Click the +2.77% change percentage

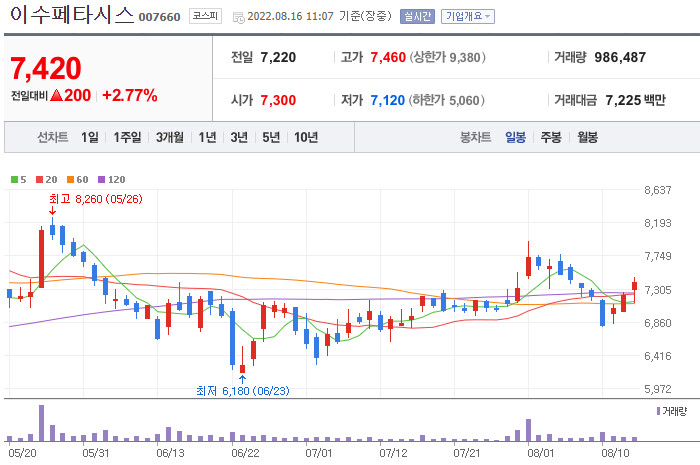tap(130, 95)
